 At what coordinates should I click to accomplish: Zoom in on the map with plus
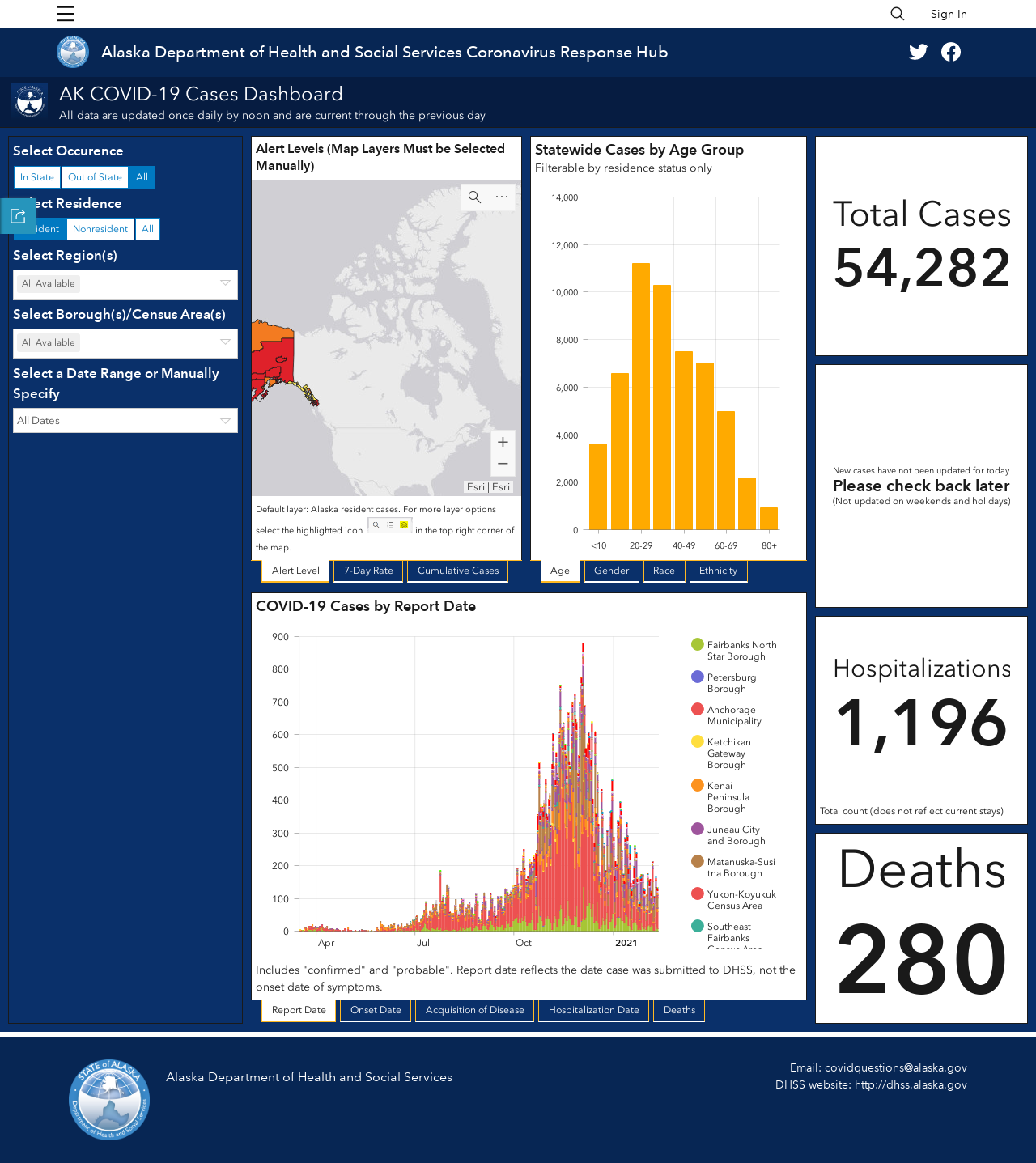[x=503, y=442]
